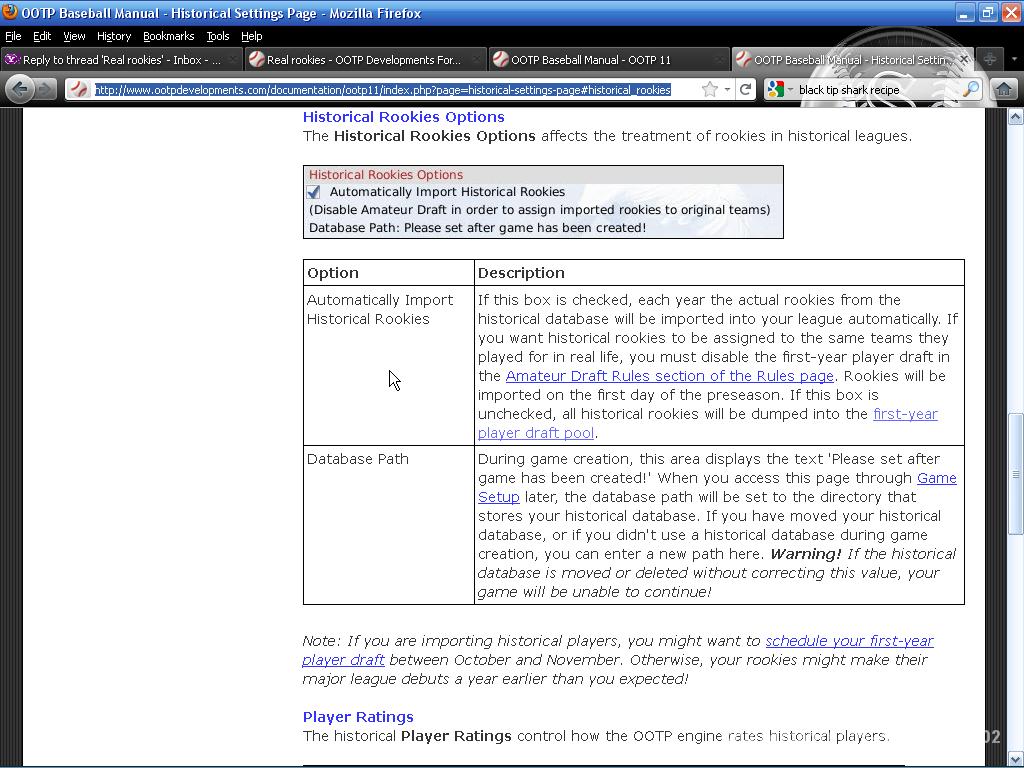Screen dimensions: 1024x768
Task: Open the Amateur Draft Rules section link
Action: (669, 376)
